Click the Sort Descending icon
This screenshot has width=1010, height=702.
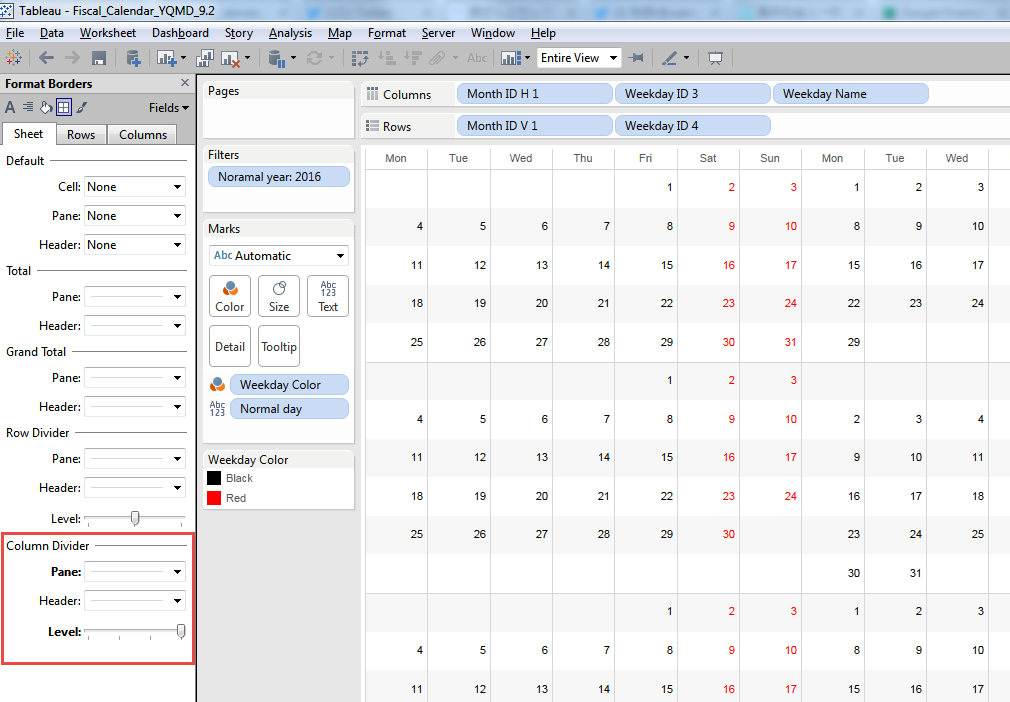[x=412, y=59]
